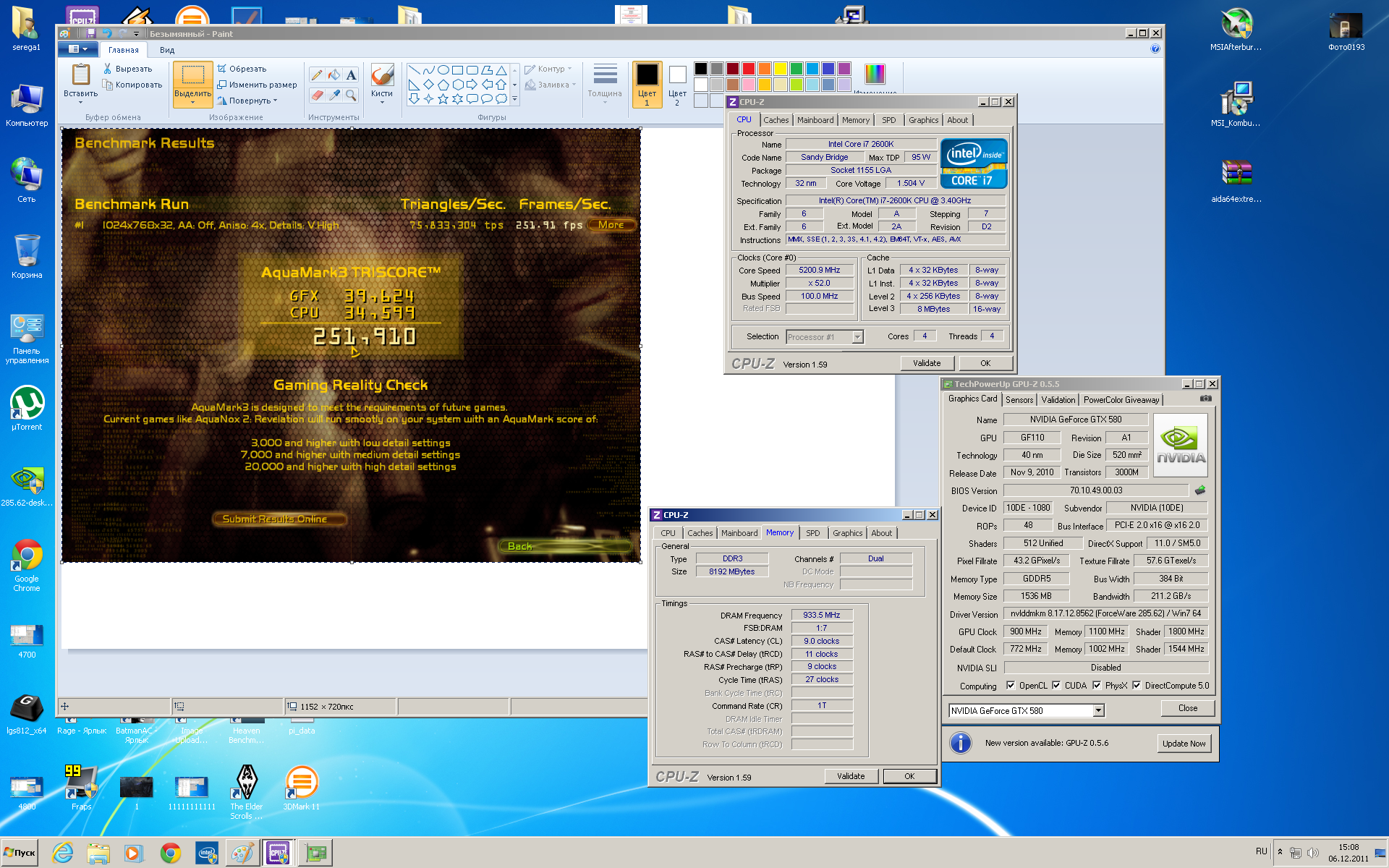The height and width of the screenshot is (868, 1389).
Task: Click the Close button in GPU-Z
Action: (1187, 708)
